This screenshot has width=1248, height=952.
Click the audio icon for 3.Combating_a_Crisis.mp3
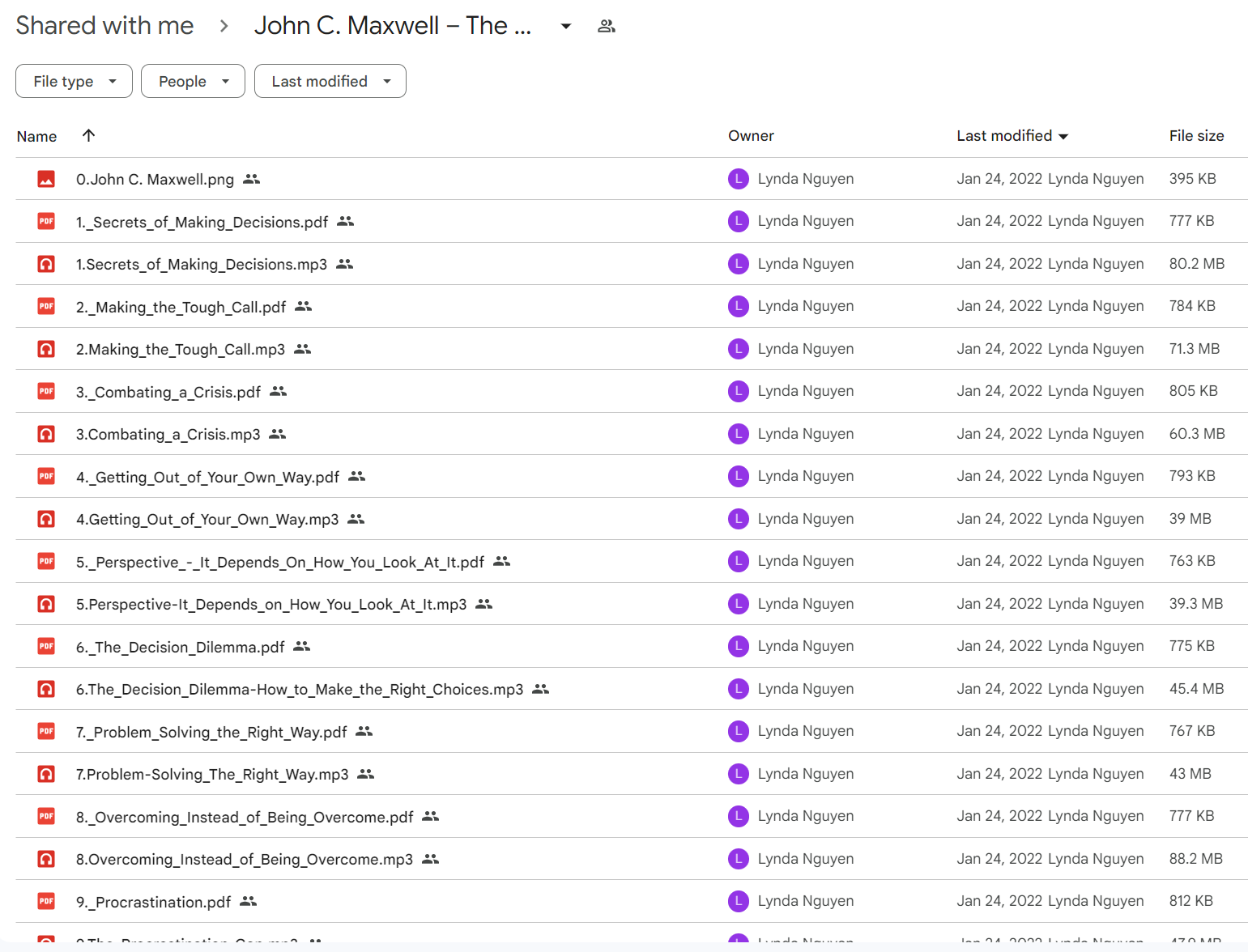[x=46, y=434]
